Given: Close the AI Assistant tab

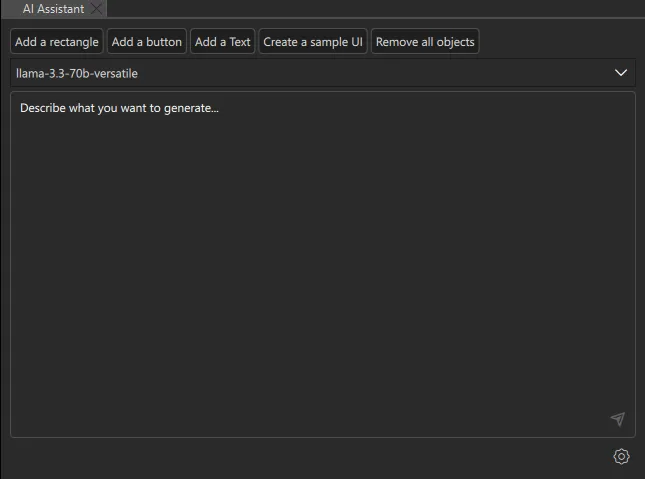Looking at the screenshot, I should (x=96, y=9).
